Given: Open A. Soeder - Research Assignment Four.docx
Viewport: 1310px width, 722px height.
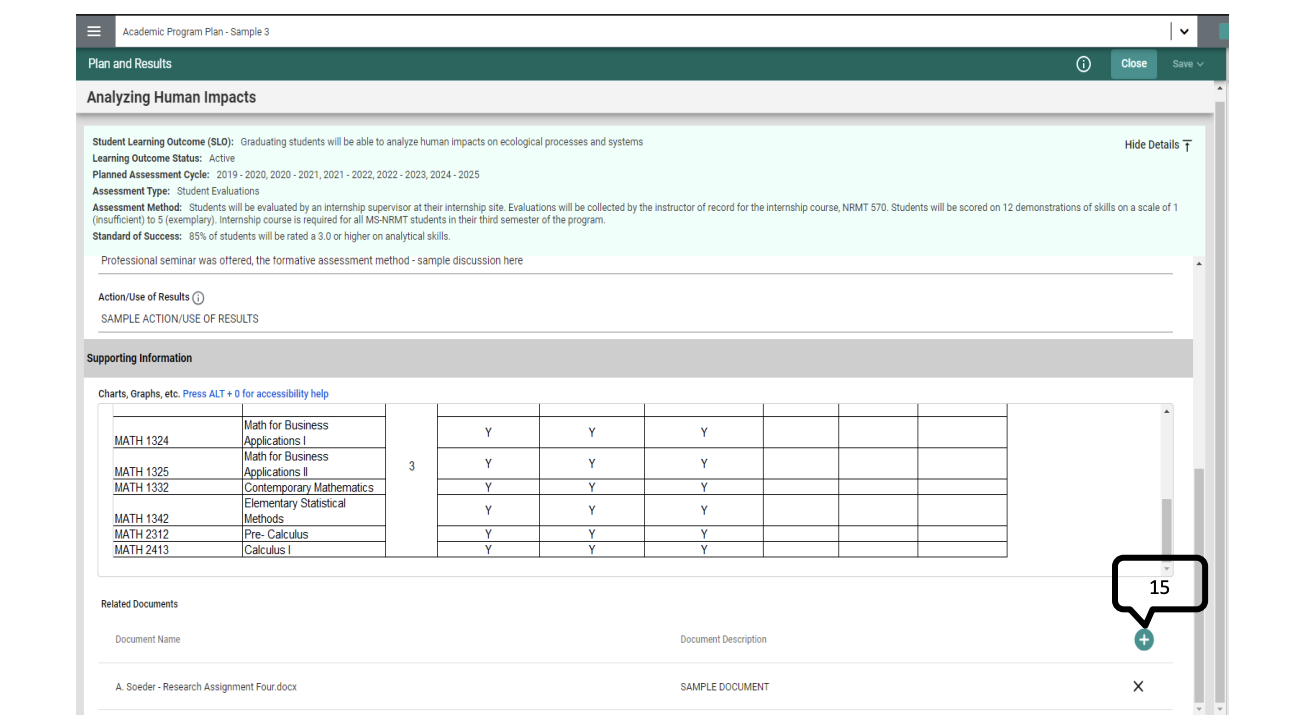Looking at the screenshot, I should (x=207, y=686).
